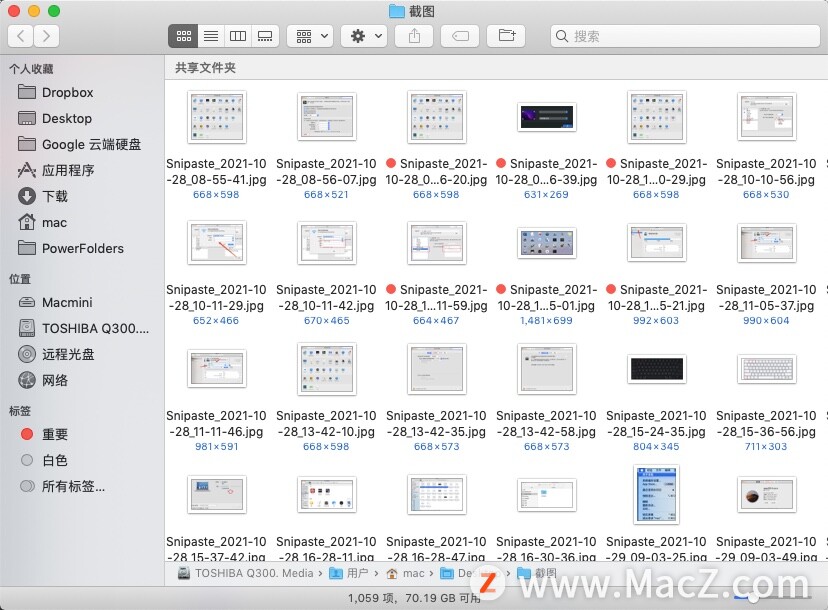The height and width of the screenshot is (610, 828).
Task: Click the Edit Tags toolbar button
Action: [x=460, y=36]
